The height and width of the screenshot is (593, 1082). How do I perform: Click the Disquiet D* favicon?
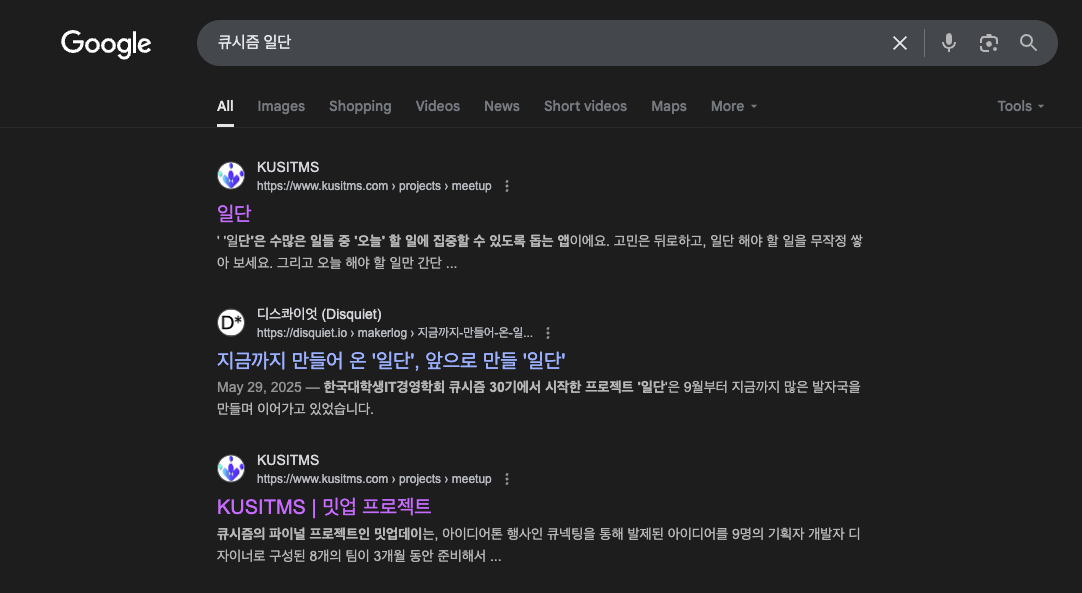click(231, 322)
